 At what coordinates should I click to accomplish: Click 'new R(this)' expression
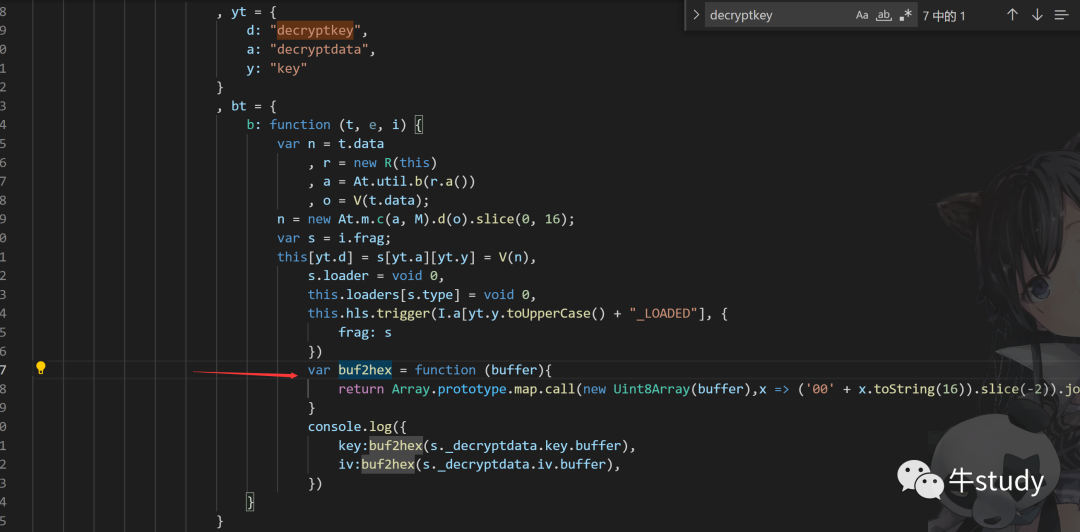tap(396, 163)
